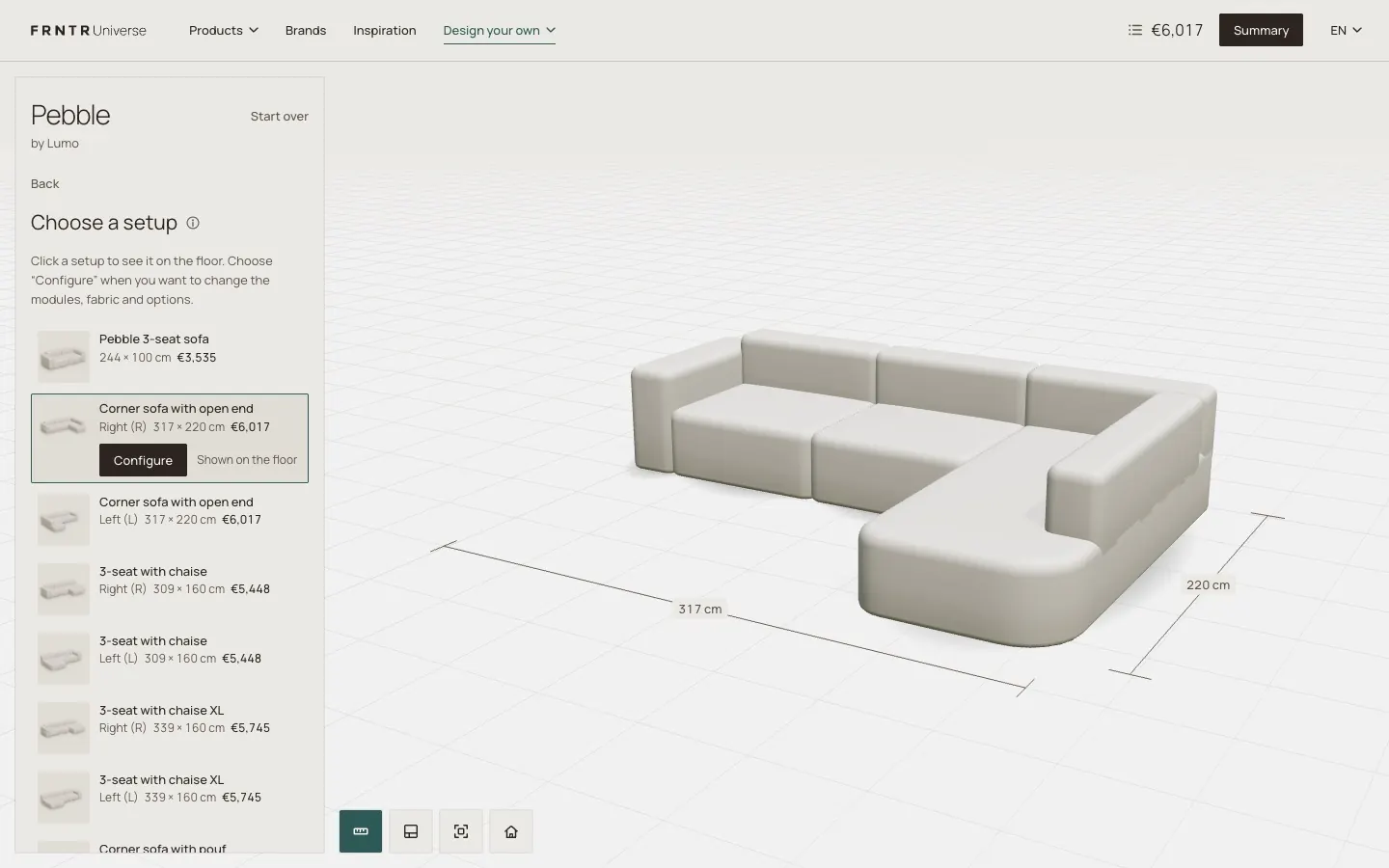
Task: Click thumbnail of 3-seat chaise €5,448 Right
Action: coord(64,588)
